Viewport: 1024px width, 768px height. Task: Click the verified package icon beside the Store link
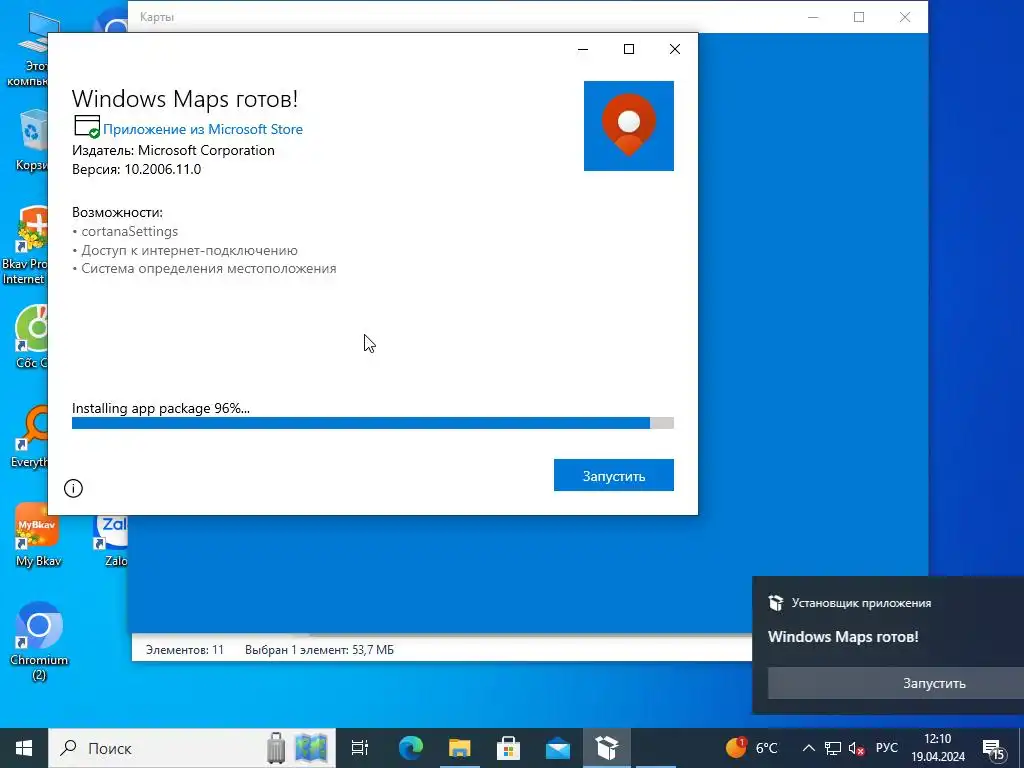coord(87,127)
